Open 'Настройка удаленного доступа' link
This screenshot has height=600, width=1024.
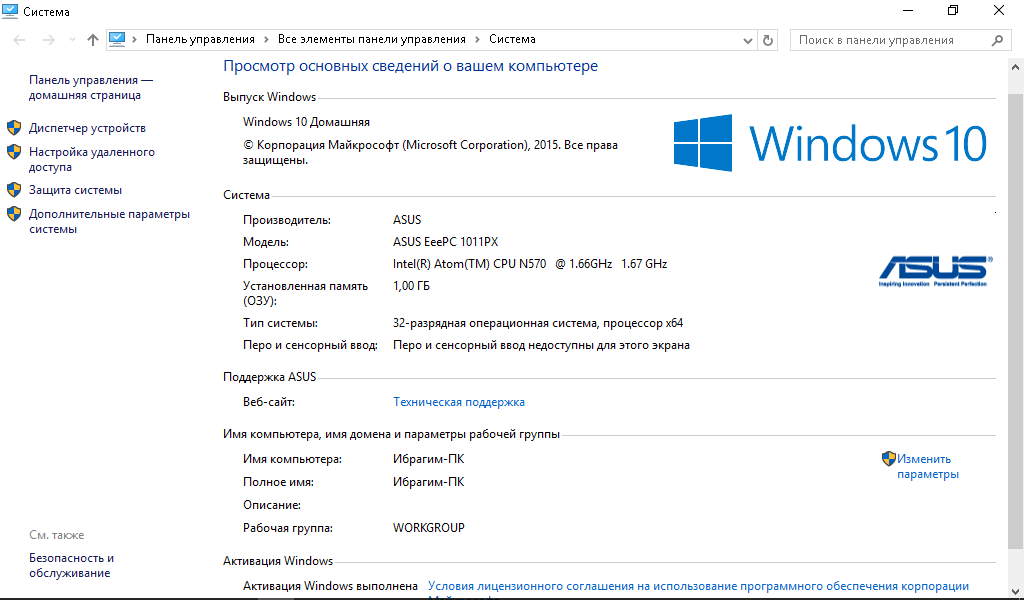point(91,159)
